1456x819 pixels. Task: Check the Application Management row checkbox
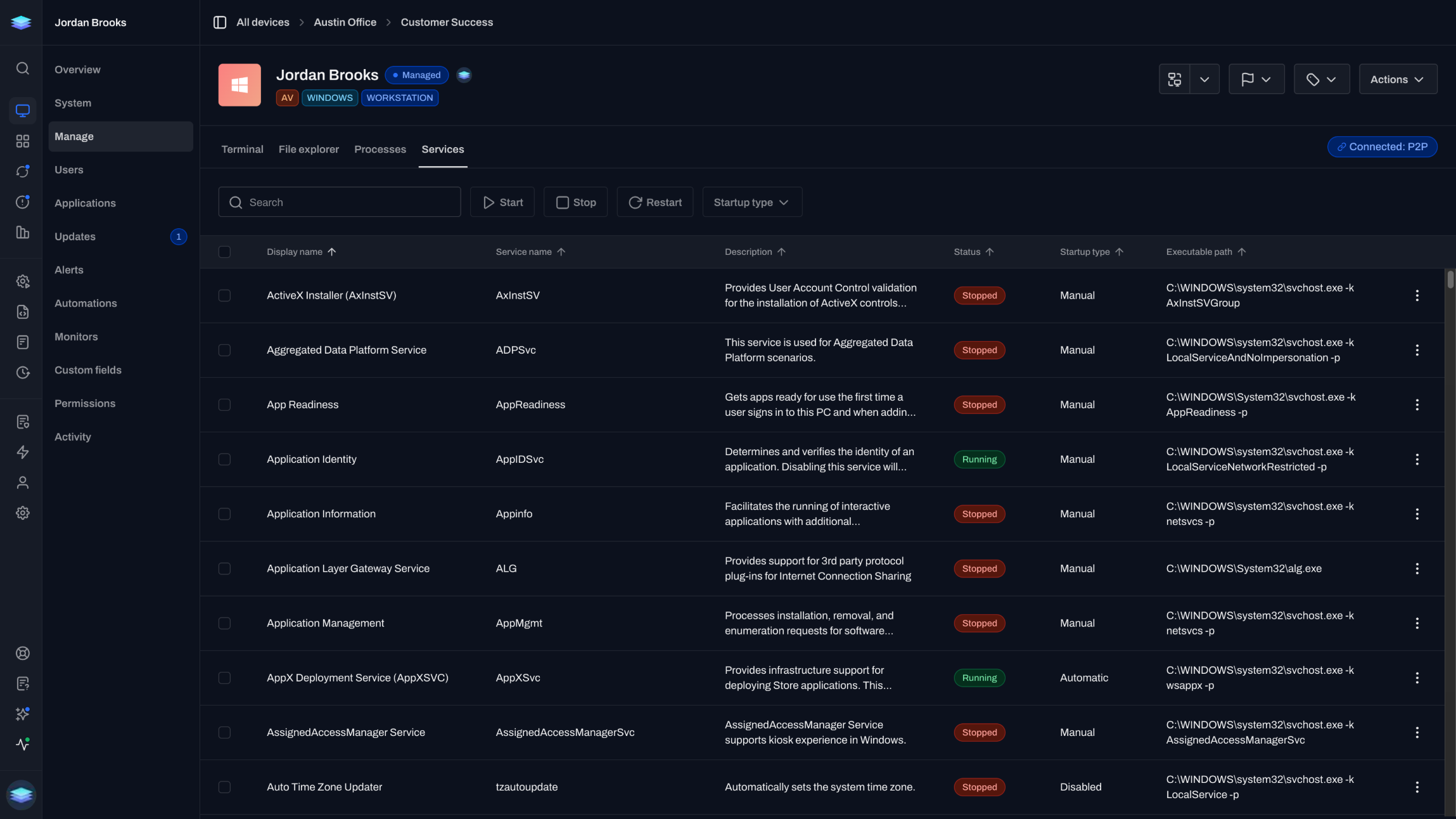point(224,623)
